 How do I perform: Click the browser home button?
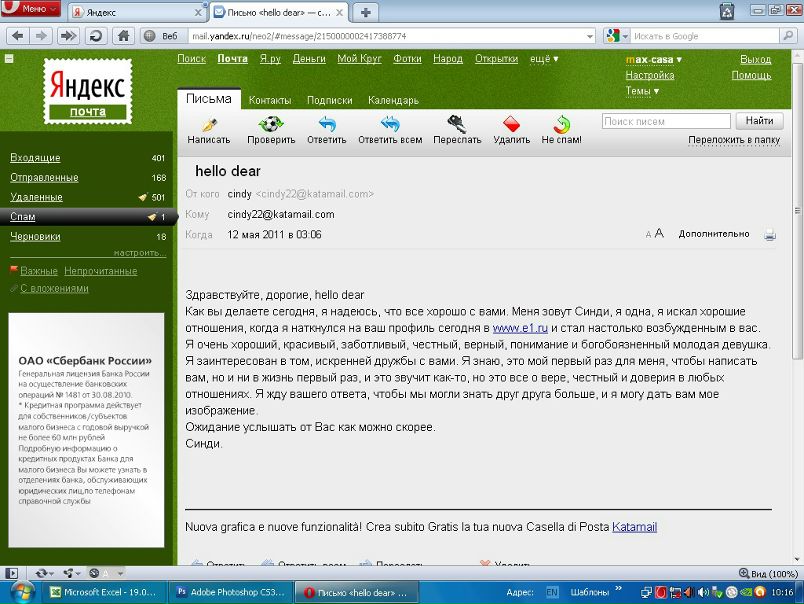124,36
